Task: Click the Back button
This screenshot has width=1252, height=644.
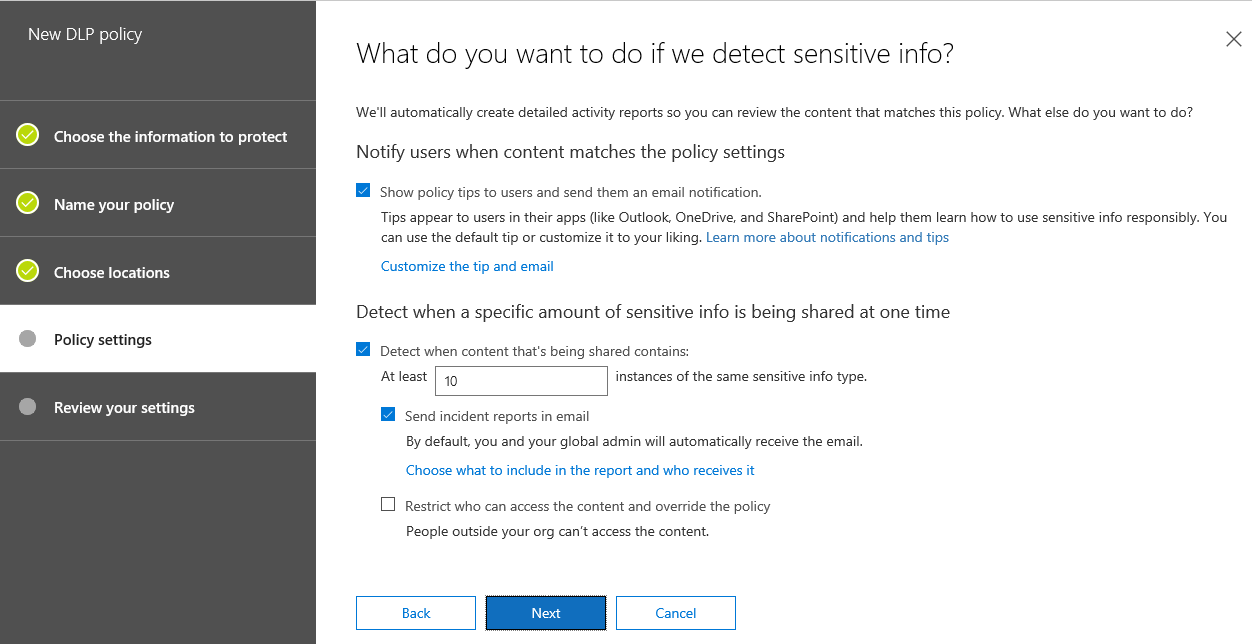Action: [415, 612]
